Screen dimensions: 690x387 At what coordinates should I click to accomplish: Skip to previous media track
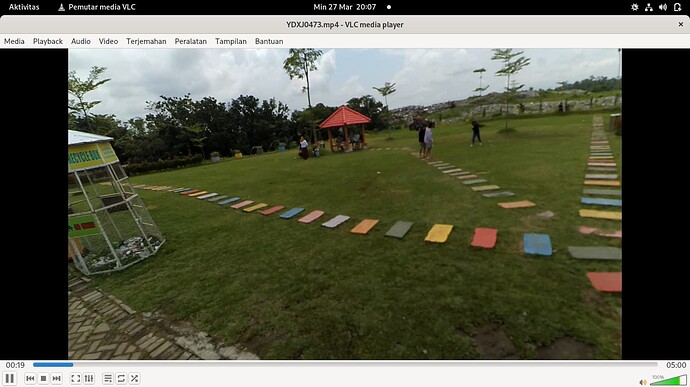(30, 379)
